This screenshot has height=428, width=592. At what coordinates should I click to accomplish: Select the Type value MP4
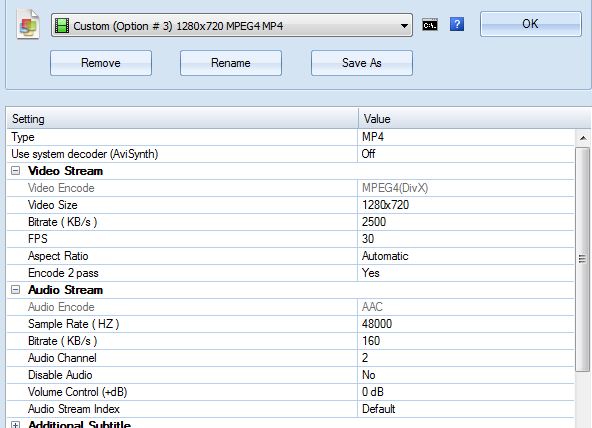[x=373, y=137]
